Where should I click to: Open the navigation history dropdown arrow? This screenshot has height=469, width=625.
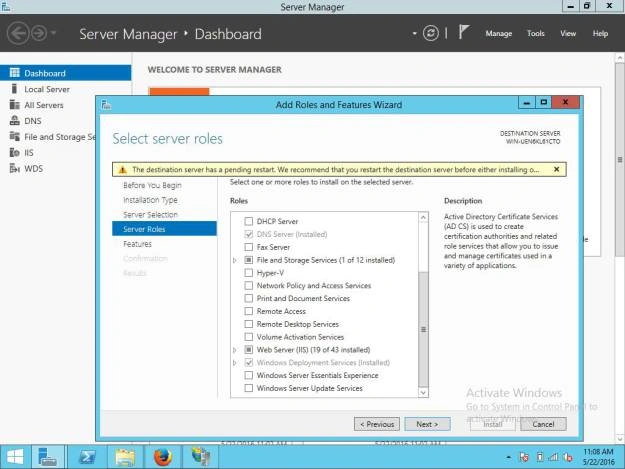pyautogui.click(x=53, y=33)
